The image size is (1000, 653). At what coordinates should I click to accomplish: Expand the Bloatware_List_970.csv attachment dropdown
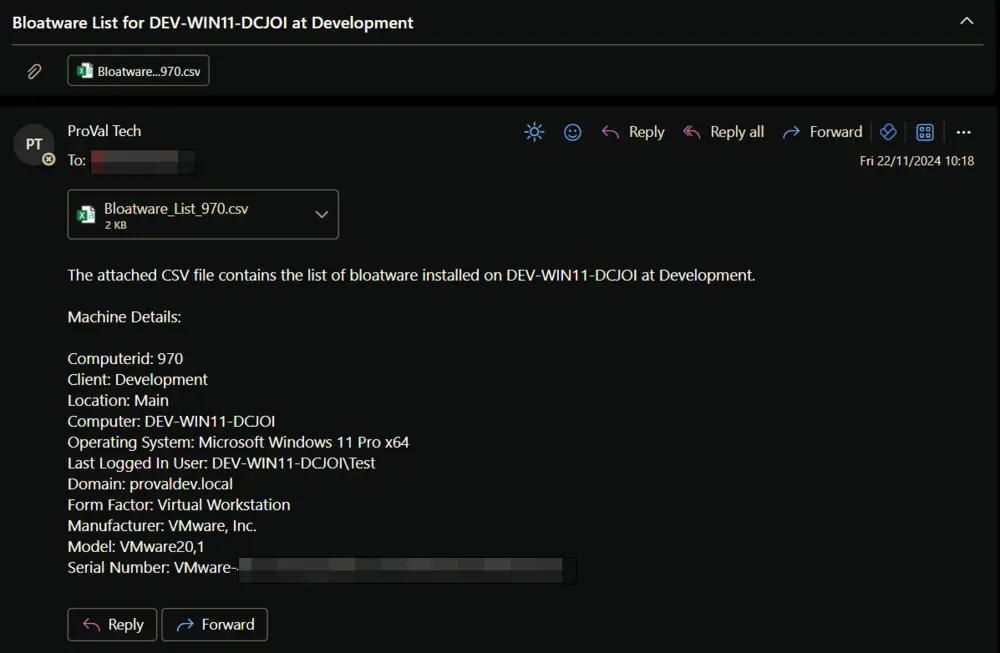coord(322,214)
